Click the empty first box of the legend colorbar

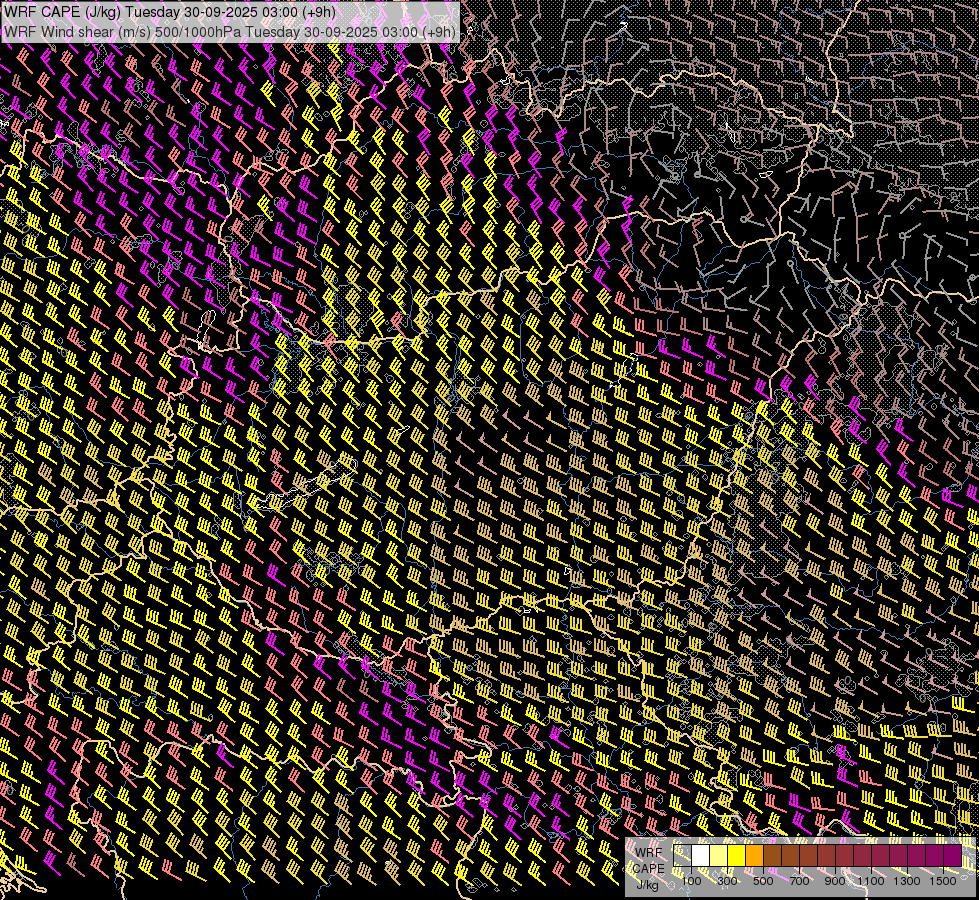[682, 856]
